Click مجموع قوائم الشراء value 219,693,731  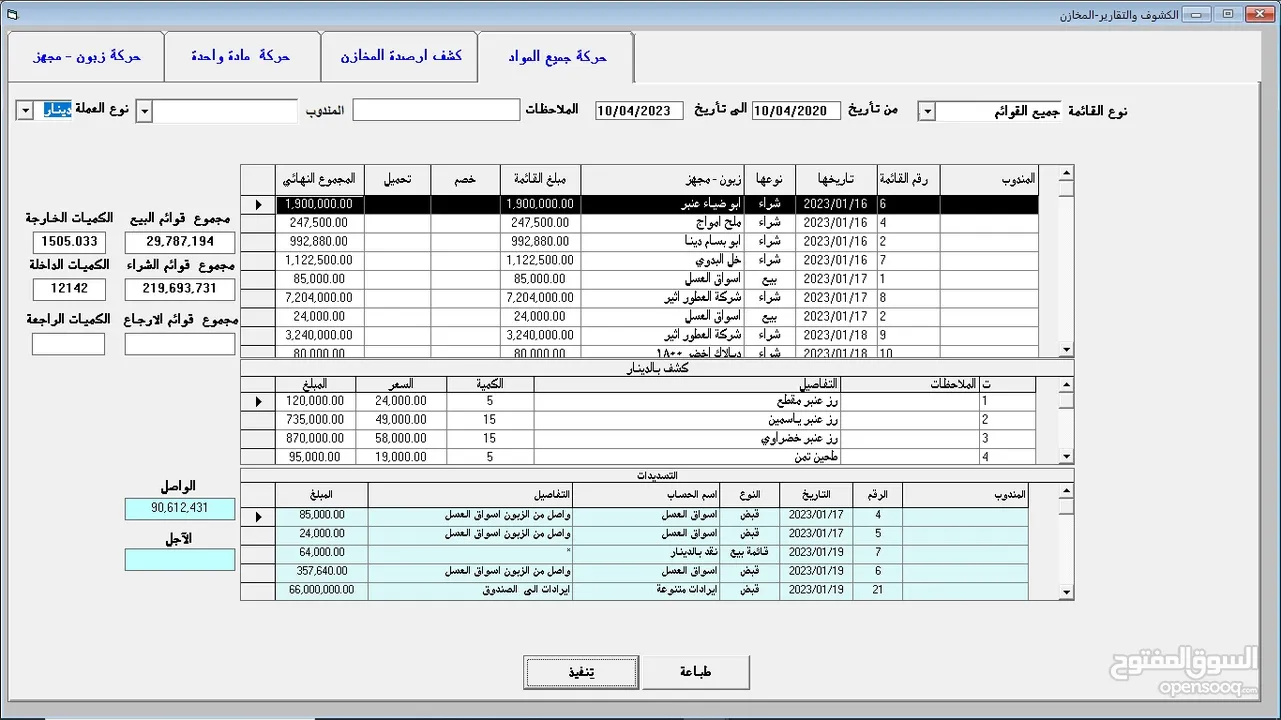coord(180,289)
